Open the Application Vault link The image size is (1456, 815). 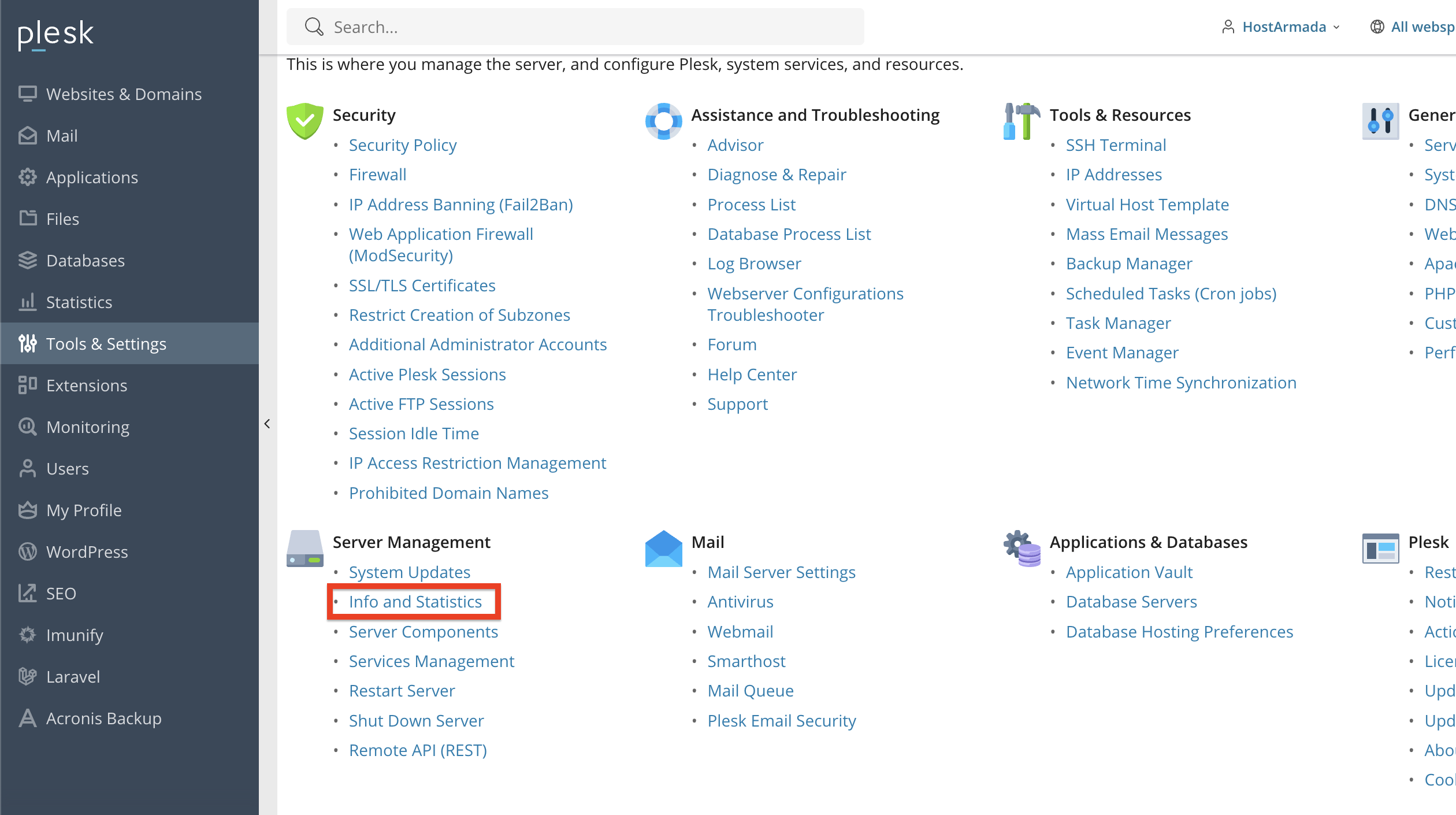[x=1129, y=572]
